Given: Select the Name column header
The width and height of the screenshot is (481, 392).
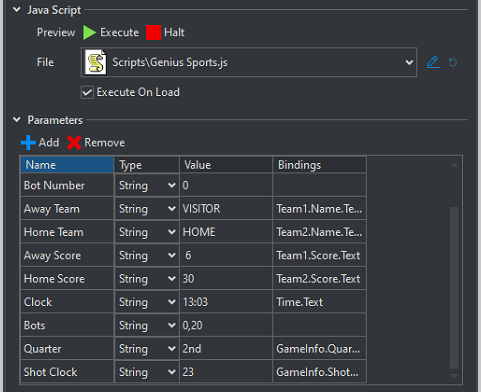Looking at the screenshot, I should (67, 165).
